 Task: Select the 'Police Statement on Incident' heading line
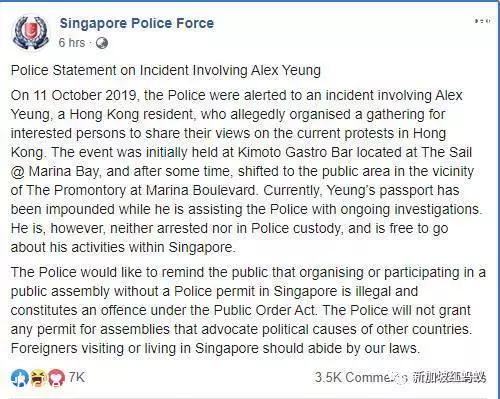click(x=166, y=70)
